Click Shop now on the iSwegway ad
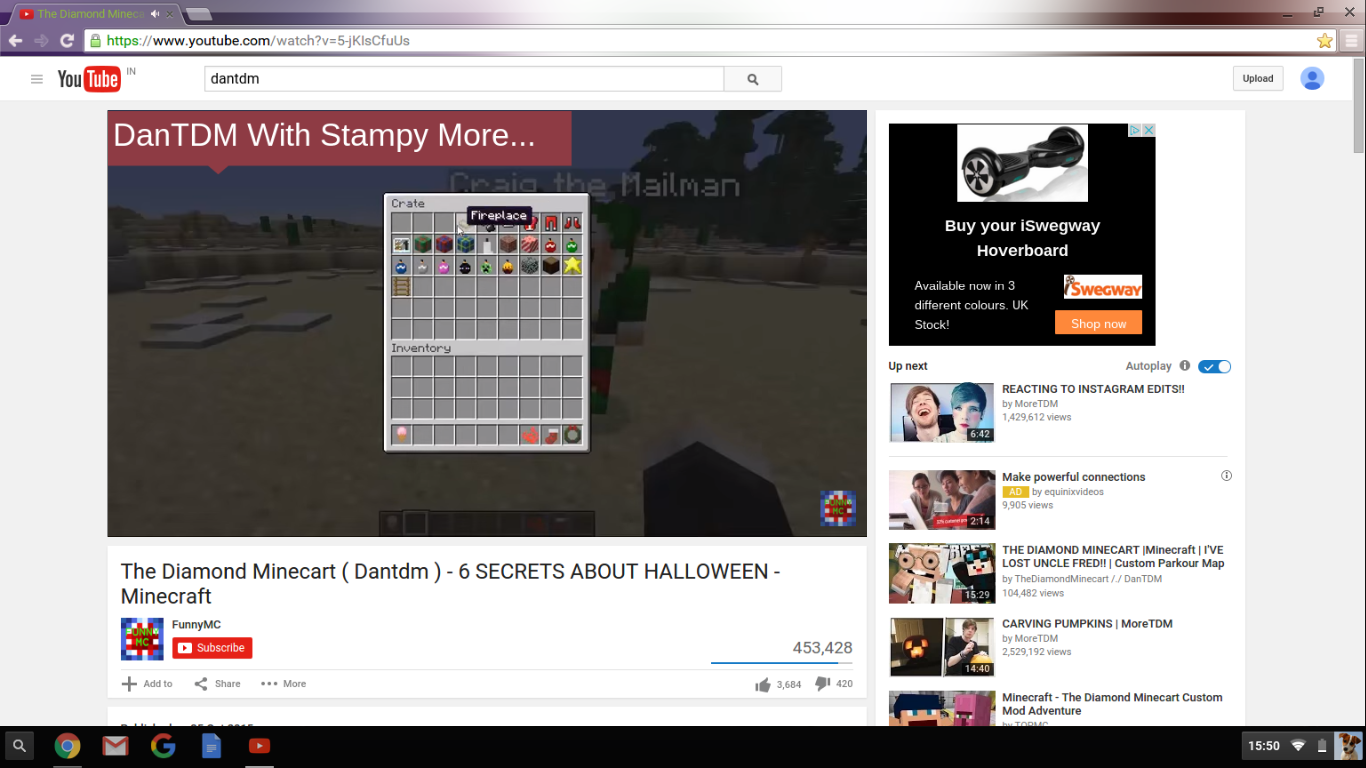The image size is (1366, 768). (1098, 323)
